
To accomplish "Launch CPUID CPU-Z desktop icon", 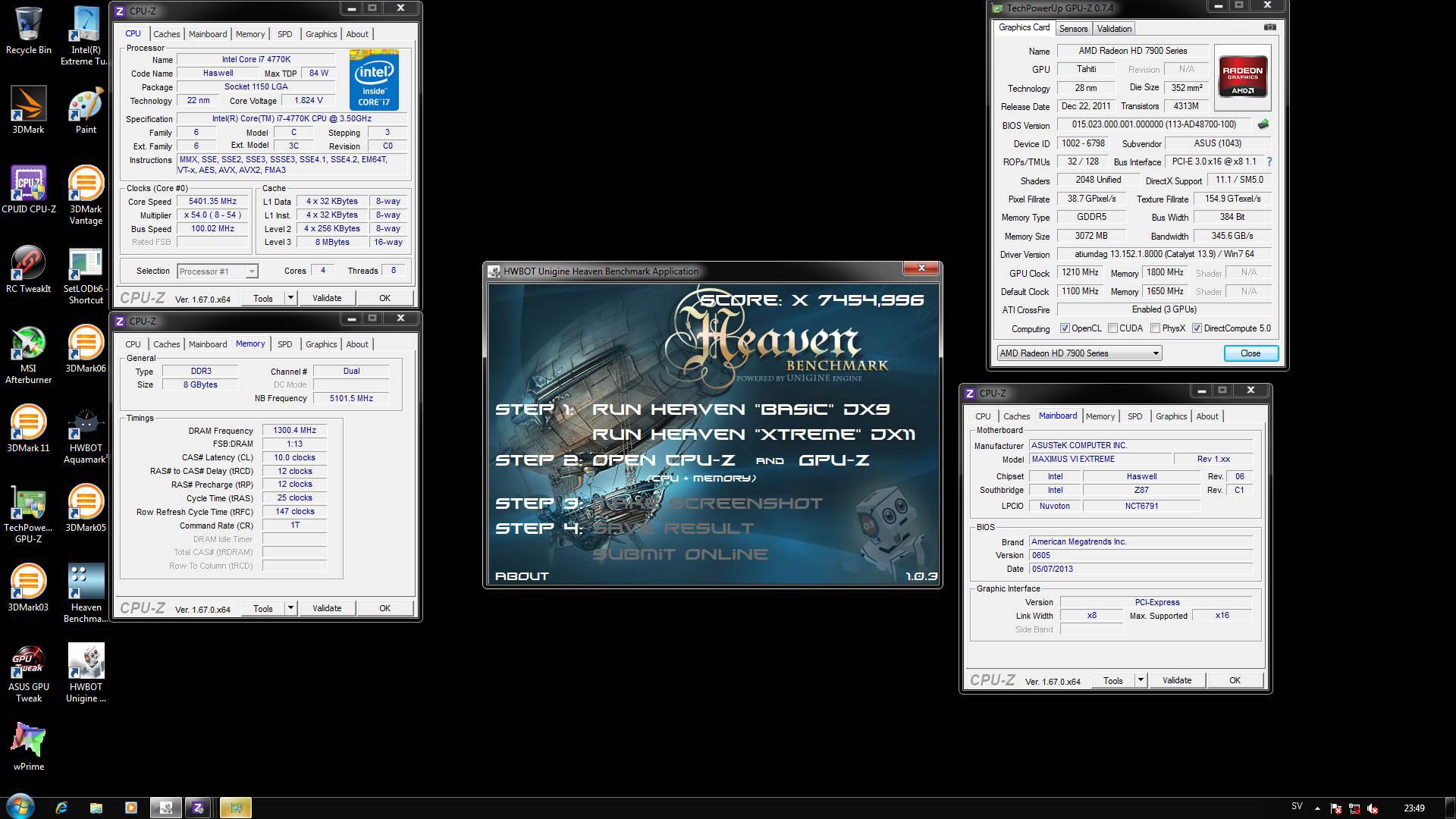I will 29,190.
